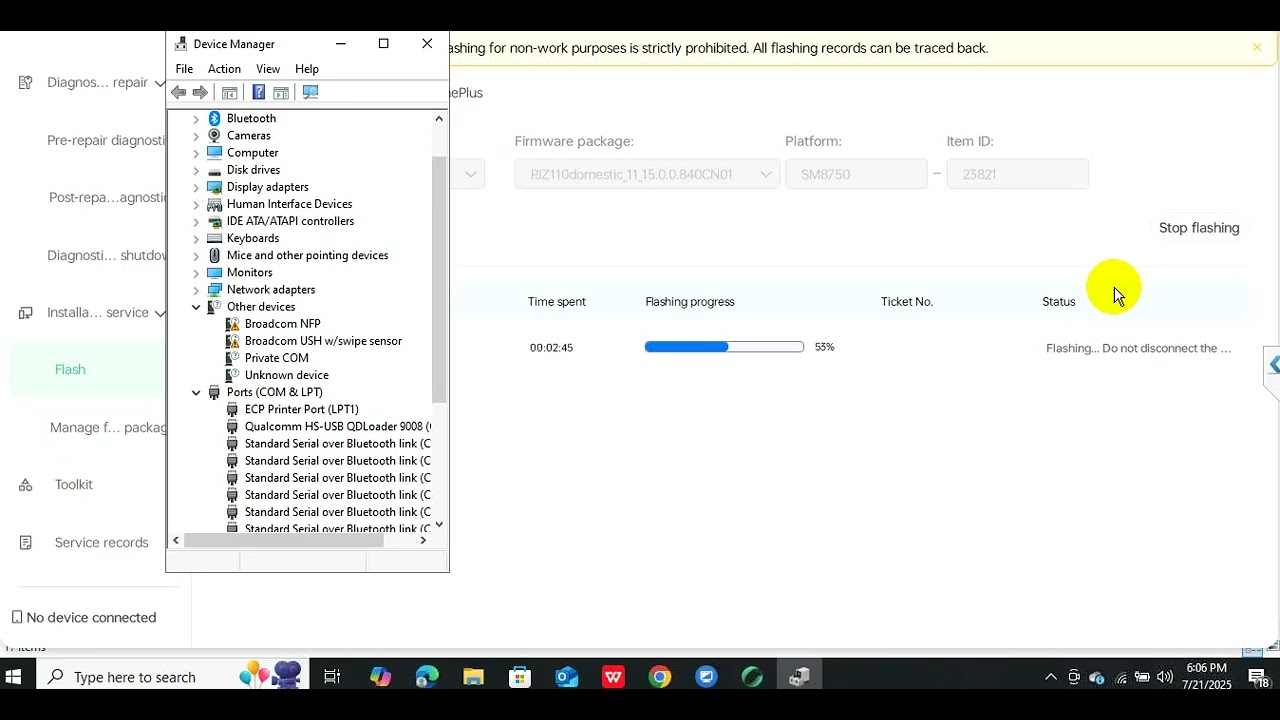The height and width of the screenshot is (720, 1280).
Task: Click the Keyboards category icon
Action: point(214,238)
